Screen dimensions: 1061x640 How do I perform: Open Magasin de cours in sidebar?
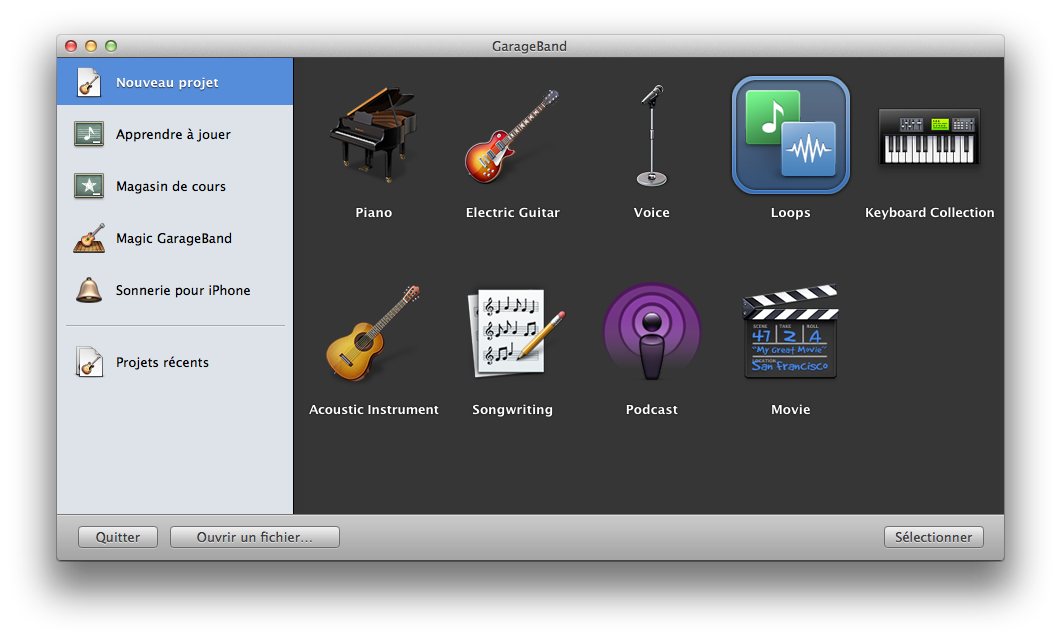click(171, 187)
